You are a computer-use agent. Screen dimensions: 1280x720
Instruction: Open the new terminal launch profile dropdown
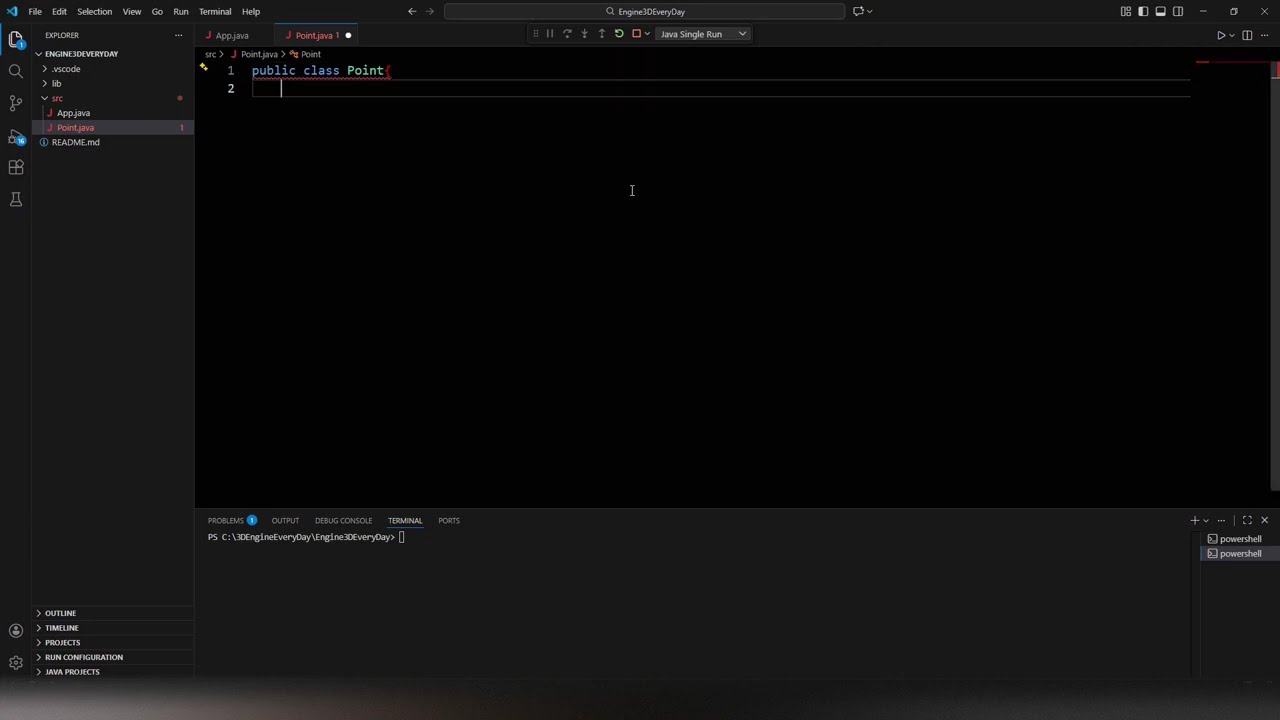1206,520
